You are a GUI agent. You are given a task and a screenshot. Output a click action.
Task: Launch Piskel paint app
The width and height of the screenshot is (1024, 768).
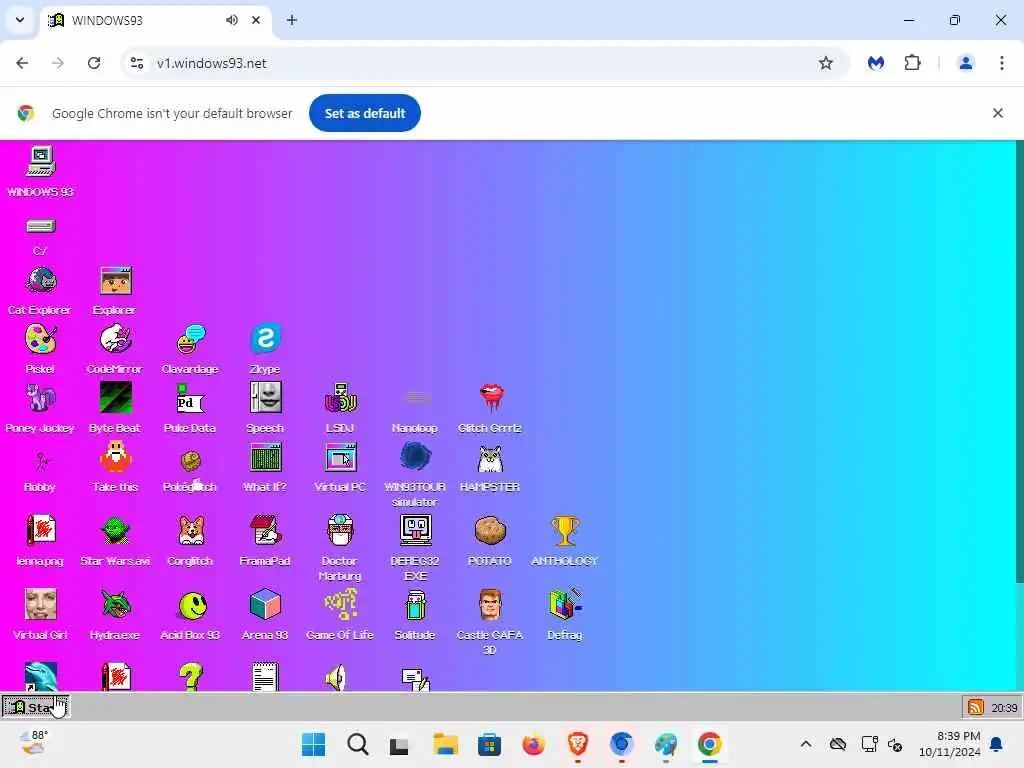pyautogui.click(x=40, y=340)
